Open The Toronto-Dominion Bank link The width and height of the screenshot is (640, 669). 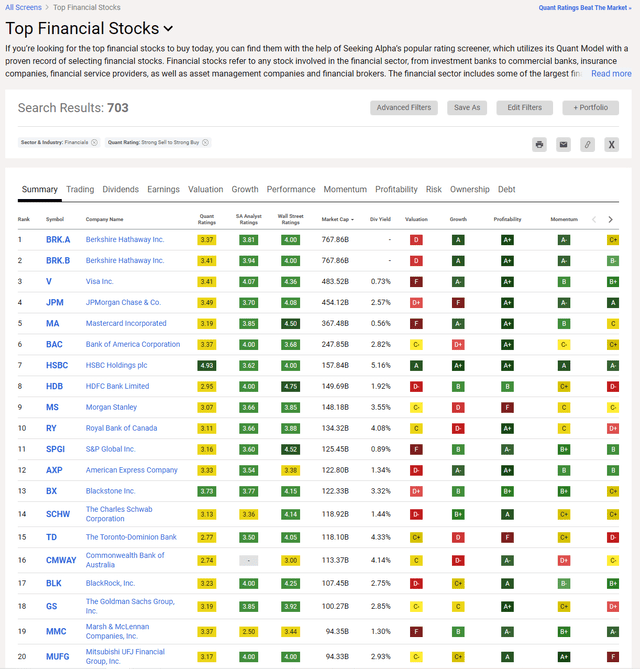131,537
